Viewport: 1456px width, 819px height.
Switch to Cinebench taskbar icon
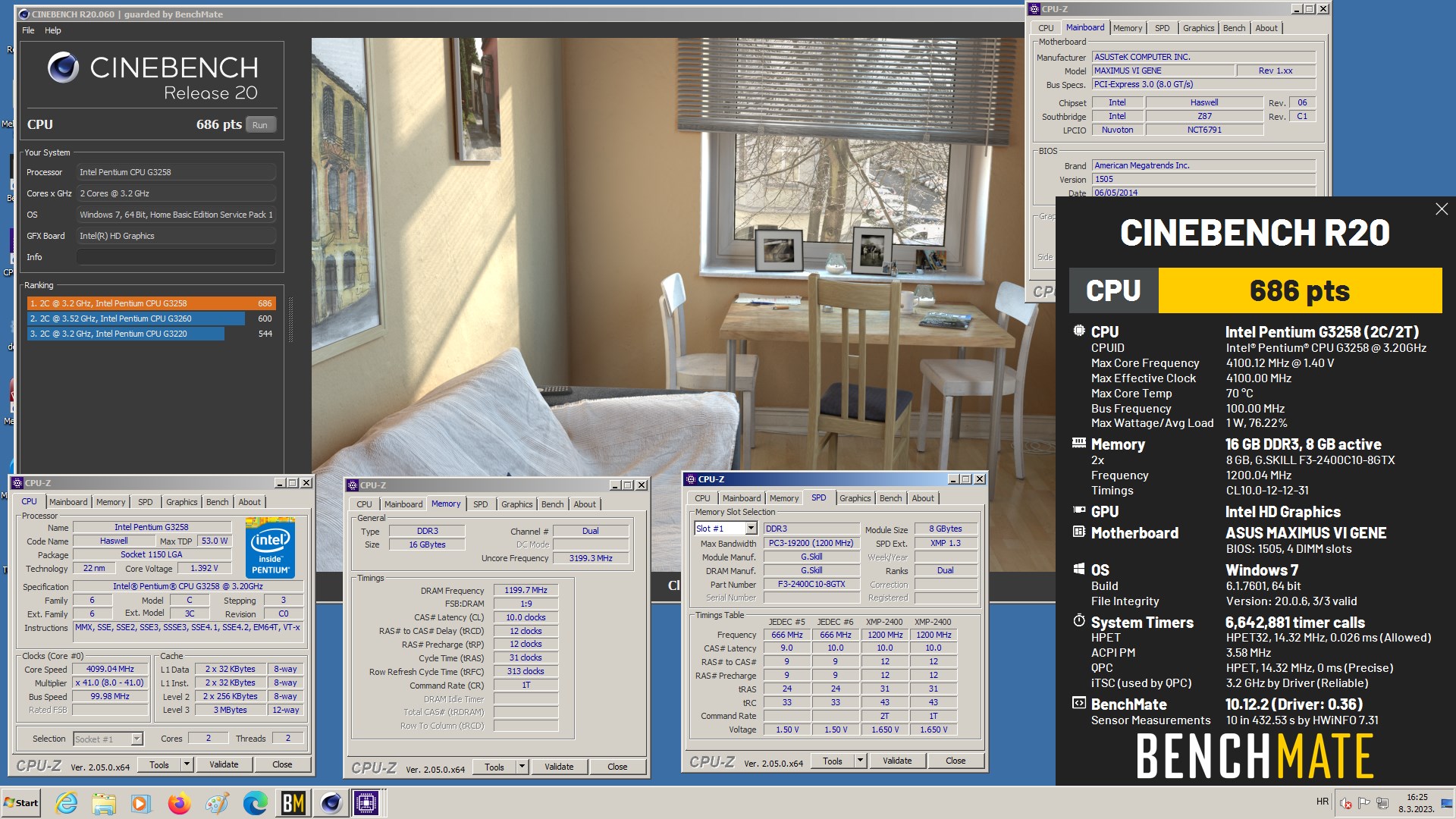[331, 803]
